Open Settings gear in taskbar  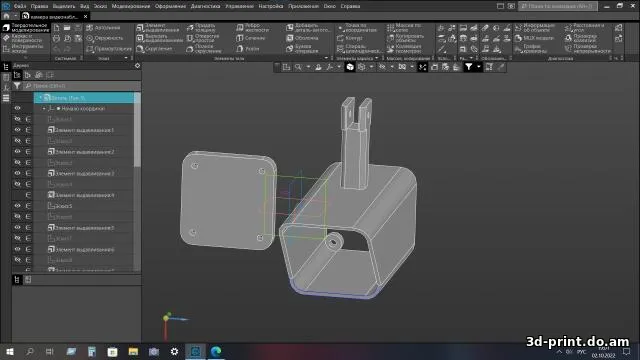pos(174,351)
